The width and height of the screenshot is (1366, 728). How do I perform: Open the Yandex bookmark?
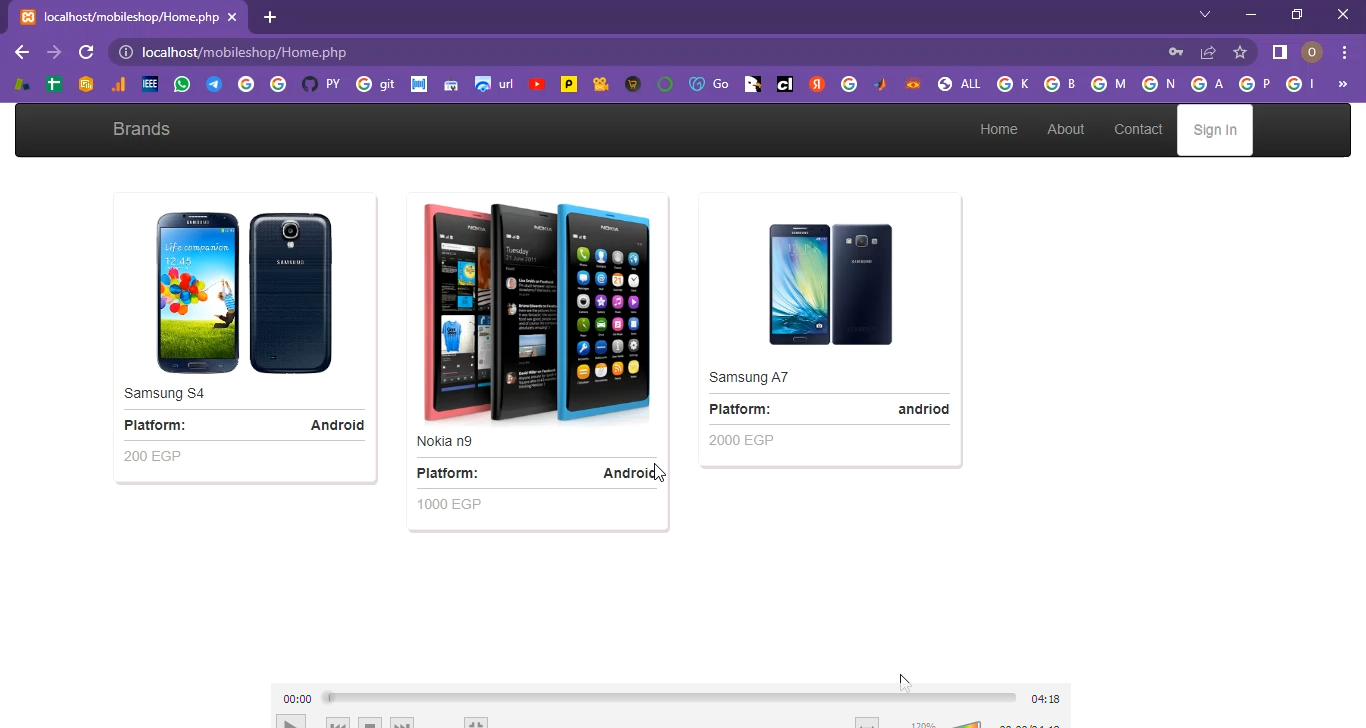point(817,85)
